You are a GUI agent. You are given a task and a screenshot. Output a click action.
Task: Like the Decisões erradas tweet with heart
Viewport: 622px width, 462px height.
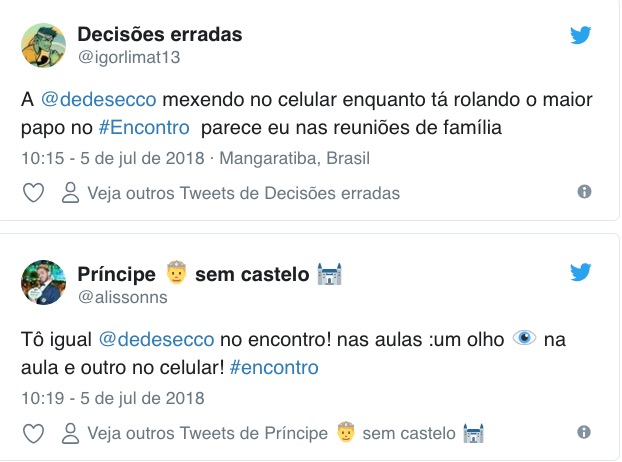(33, 193)
